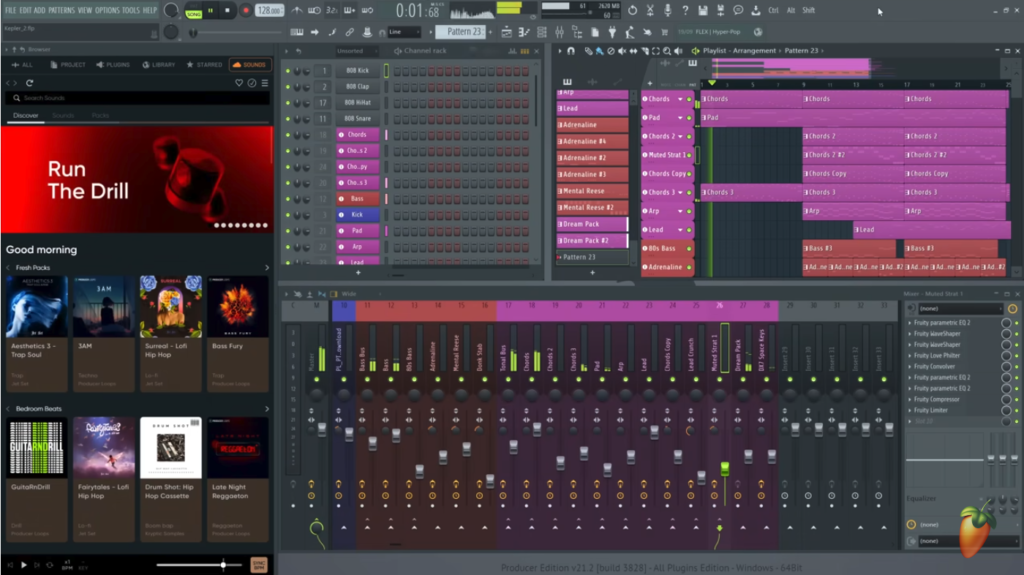Click the Save project floppy icon

click(703, 10)
